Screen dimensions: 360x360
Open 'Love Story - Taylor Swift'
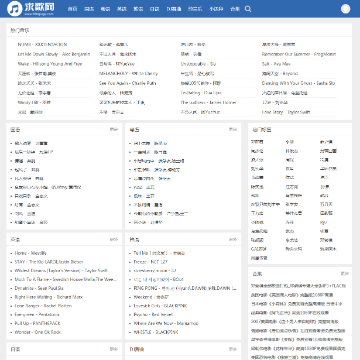point(286,112)
